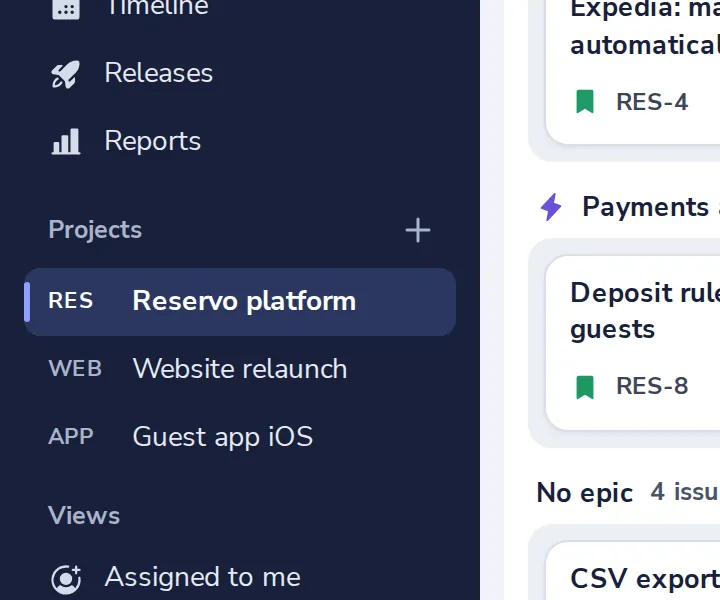Click the green bookmark icon beside RES-4

click(585, 101)
